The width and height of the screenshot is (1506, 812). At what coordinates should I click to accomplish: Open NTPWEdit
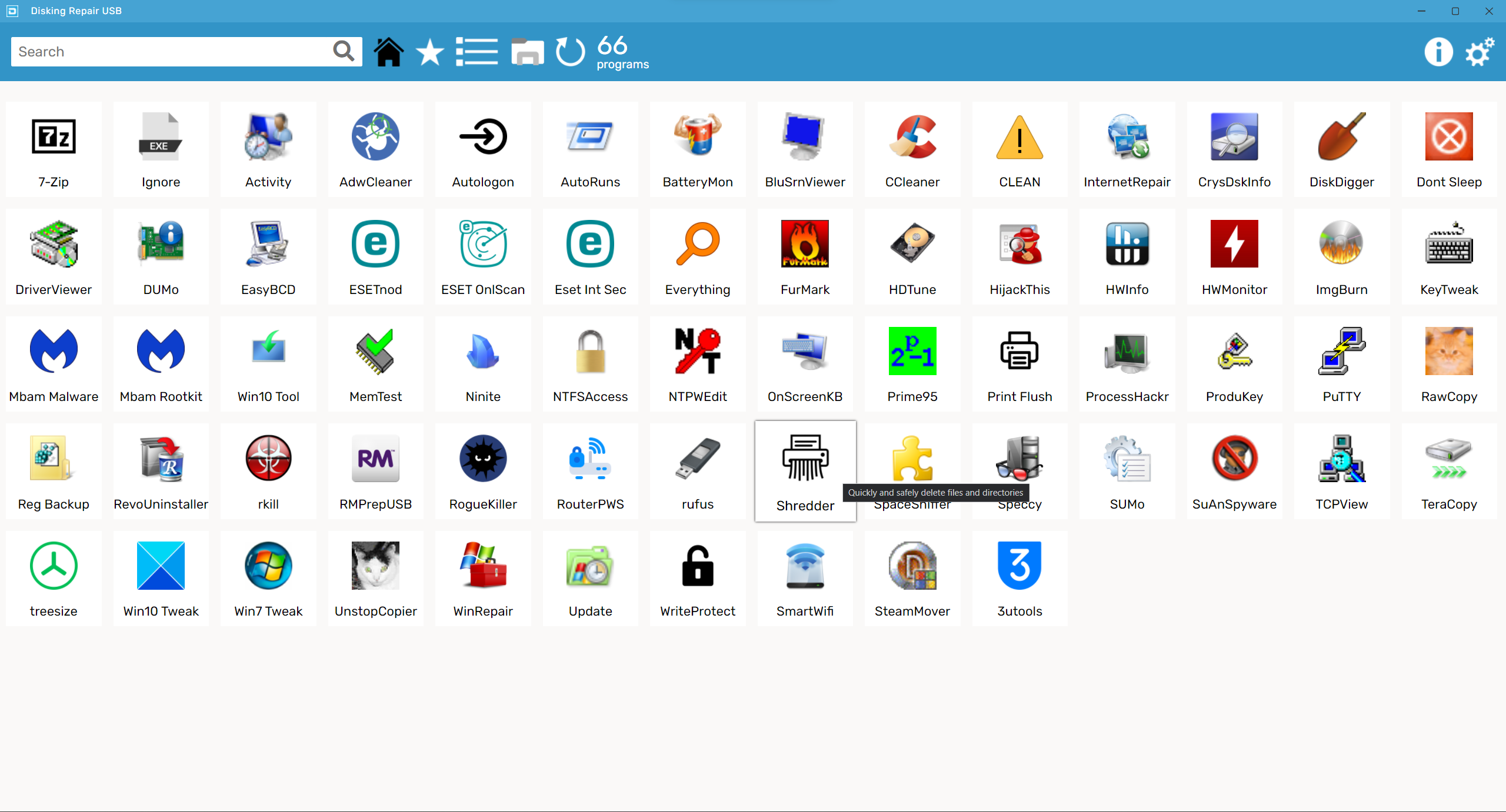(x=698, y=364)
